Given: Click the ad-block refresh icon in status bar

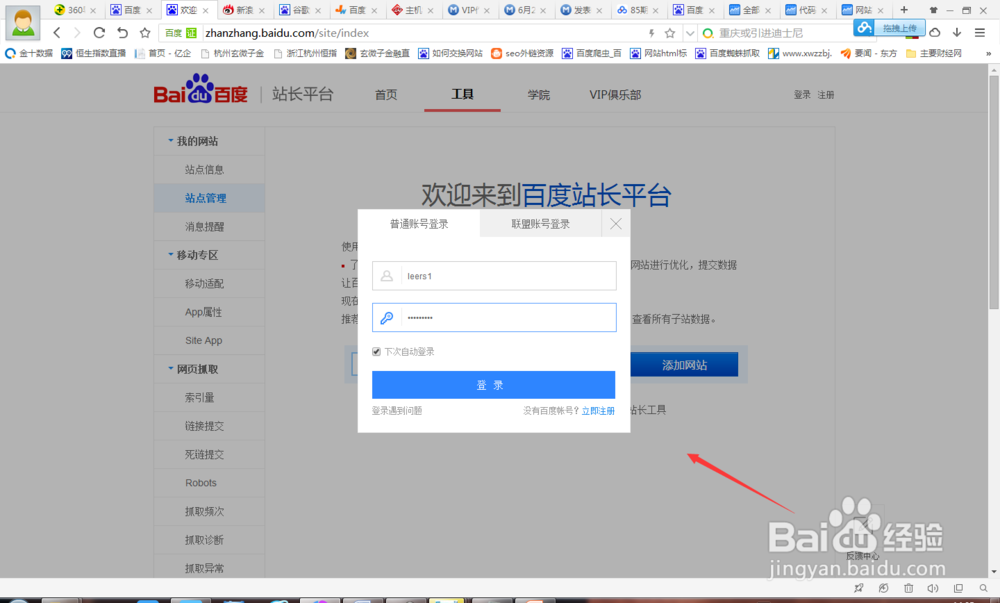Looking at the screenshot, I should coord(883,588).
